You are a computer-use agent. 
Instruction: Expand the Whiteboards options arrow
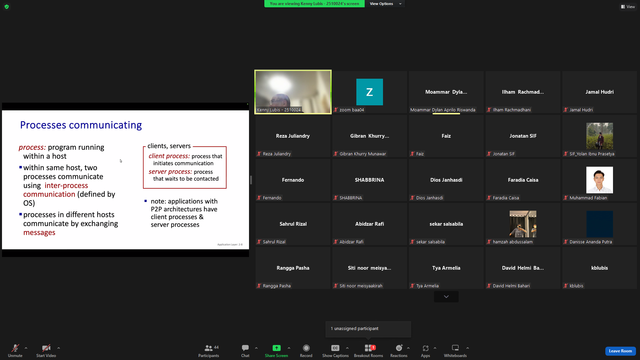(467, 348)
